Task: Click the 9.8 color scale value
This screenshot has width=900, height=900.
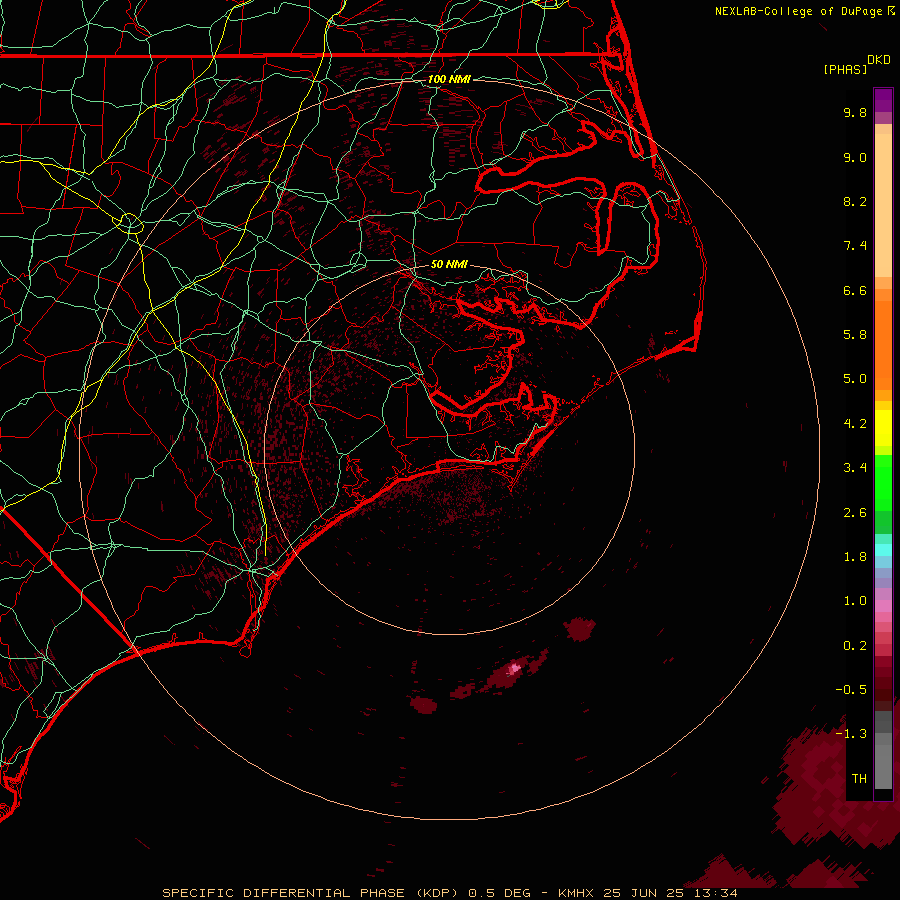Action: (855, 112)
